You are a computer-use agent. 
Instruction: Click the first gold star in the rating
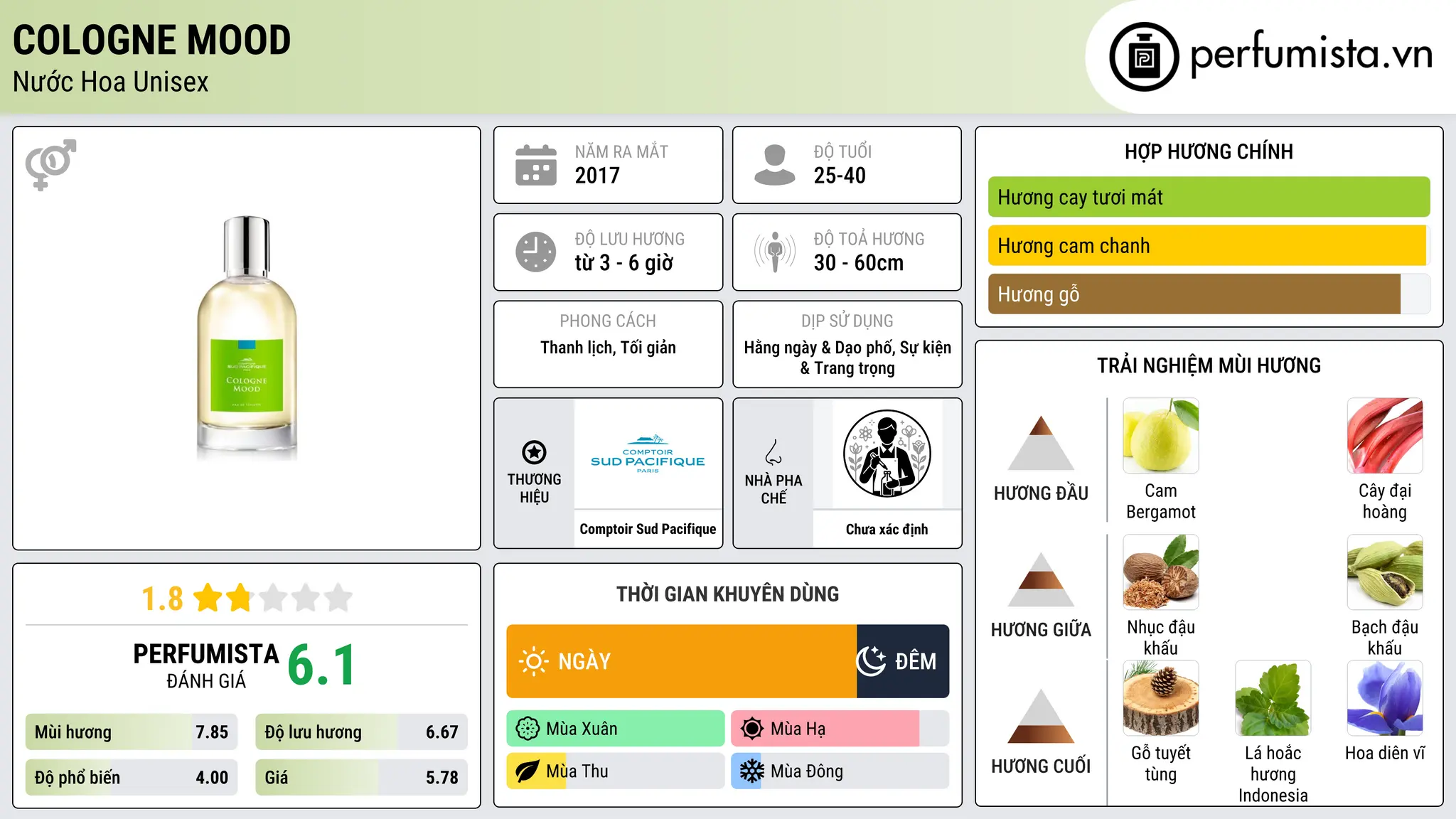(x=208, y=598)
